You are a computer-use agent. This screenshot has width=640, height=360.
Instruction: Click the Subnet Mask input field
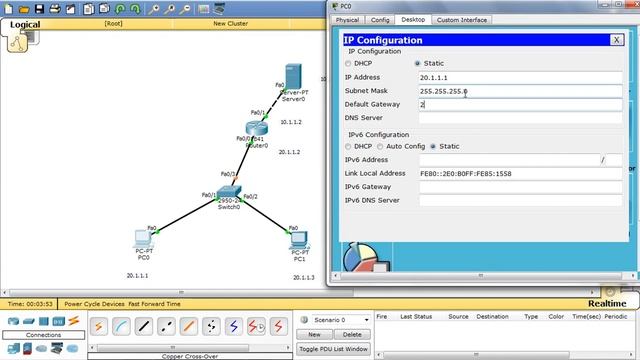520,91
